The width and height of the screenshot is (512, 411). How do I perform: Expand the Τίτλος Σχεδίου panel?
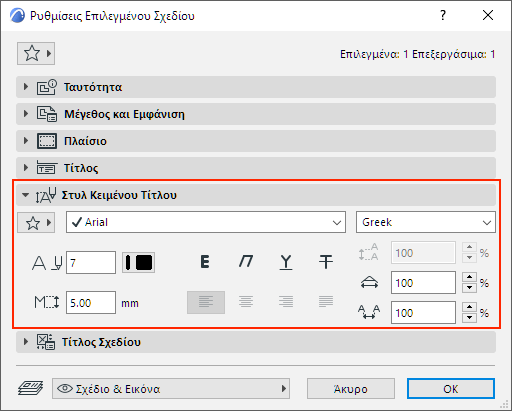point(256,342)
